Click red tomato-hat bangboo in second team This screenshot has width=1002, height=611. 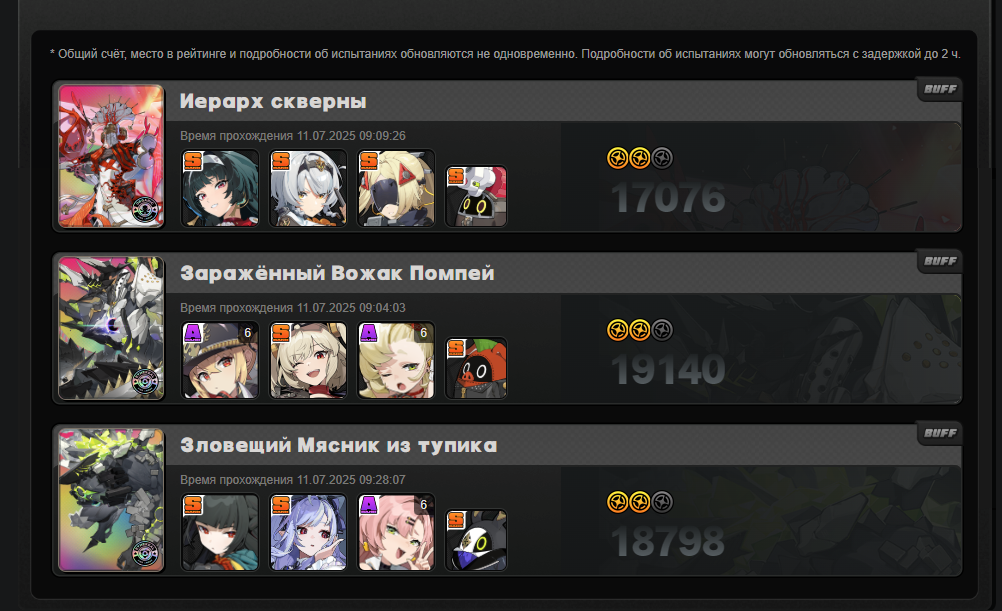(476, 368)
